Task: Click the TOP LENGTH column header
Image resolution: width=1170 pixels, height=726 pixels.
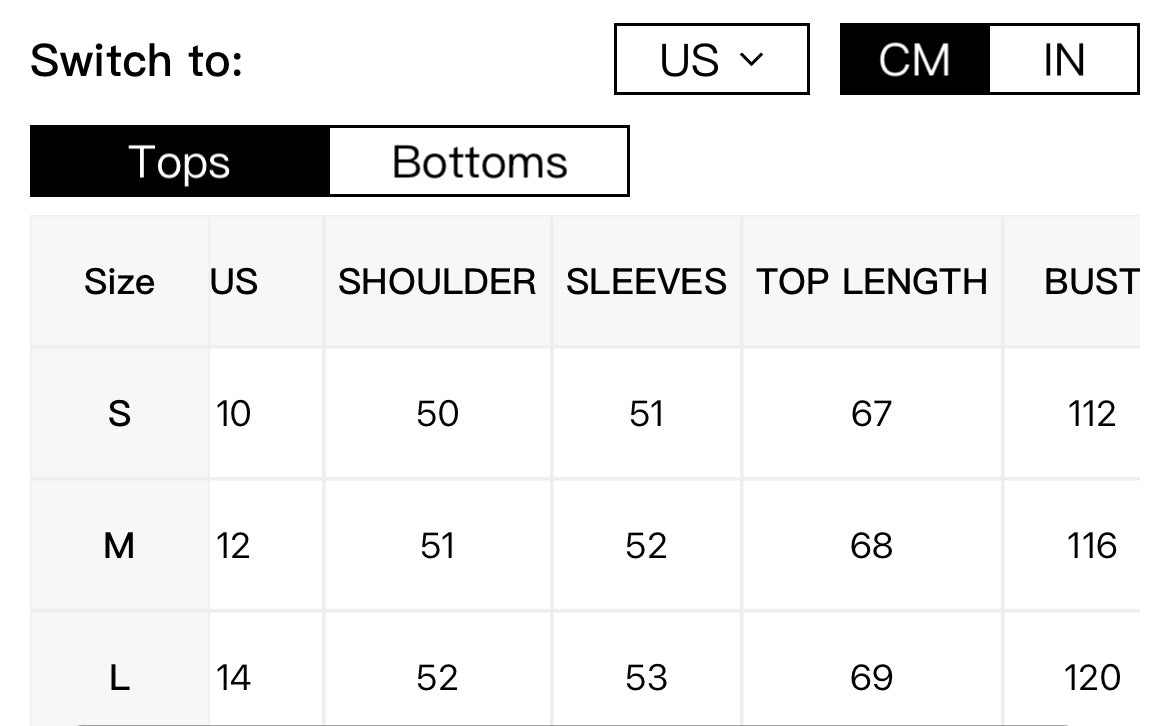Action: 872,282
